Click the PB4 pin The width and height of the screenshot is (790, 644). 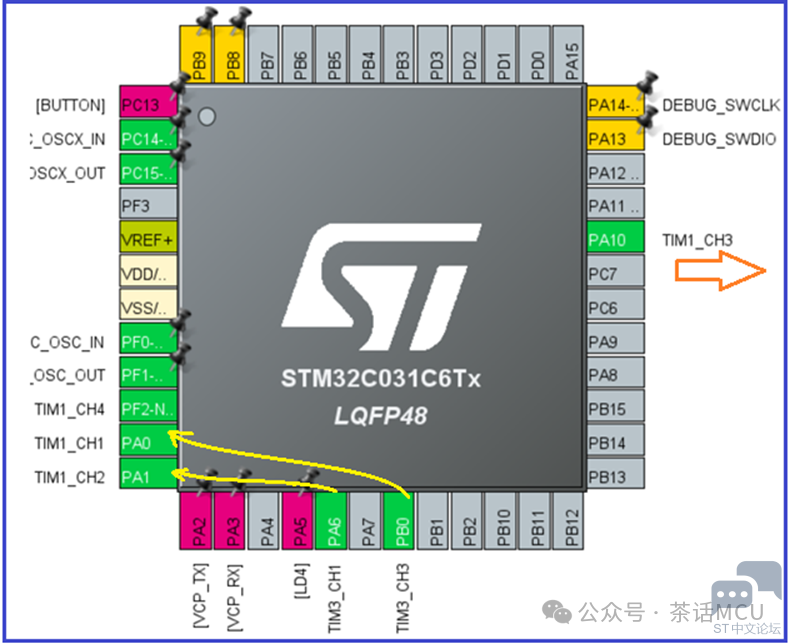coord(365,55)
